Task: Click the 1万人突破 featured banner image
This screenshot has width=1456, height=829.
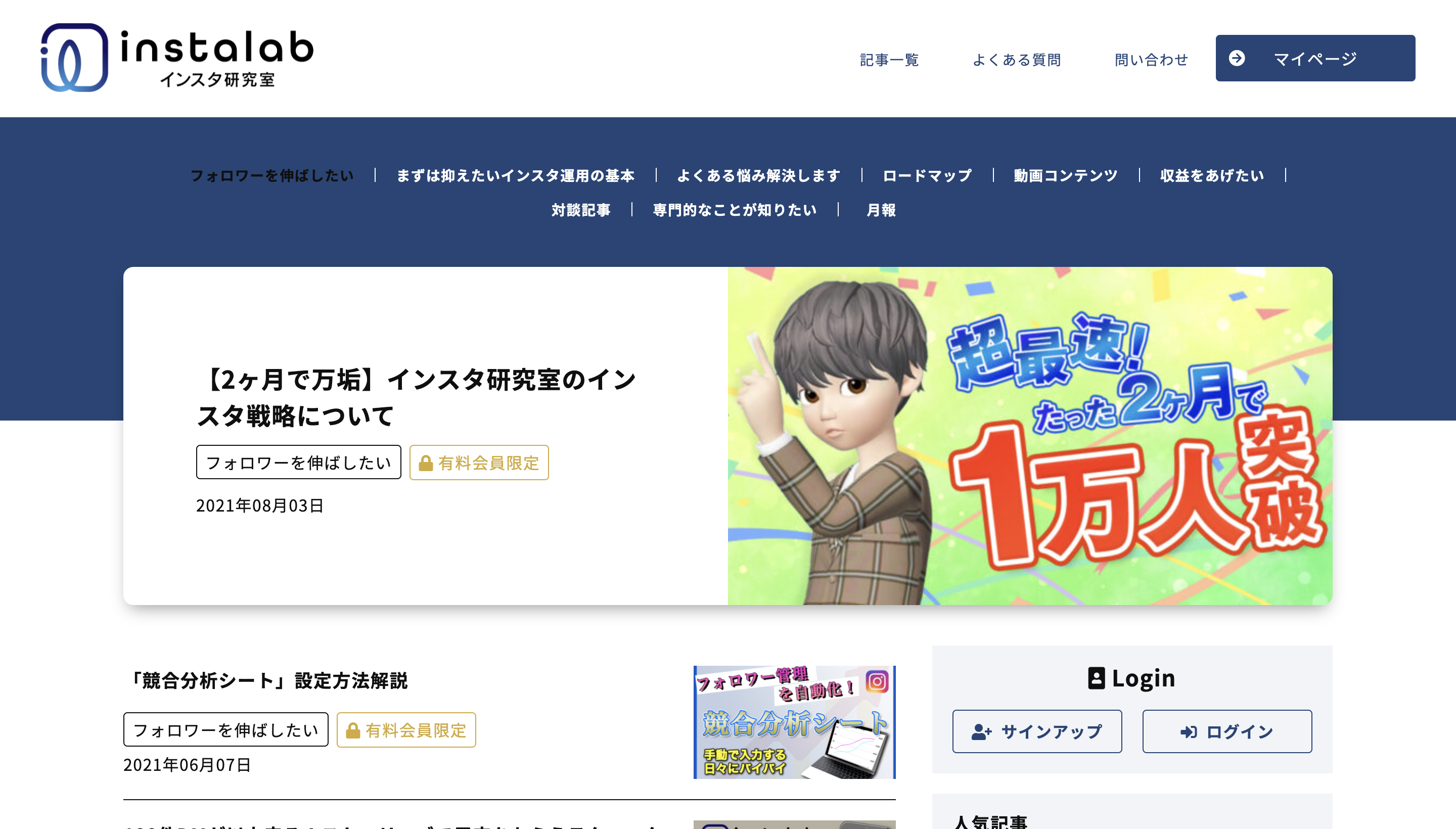Action: 1029,436
